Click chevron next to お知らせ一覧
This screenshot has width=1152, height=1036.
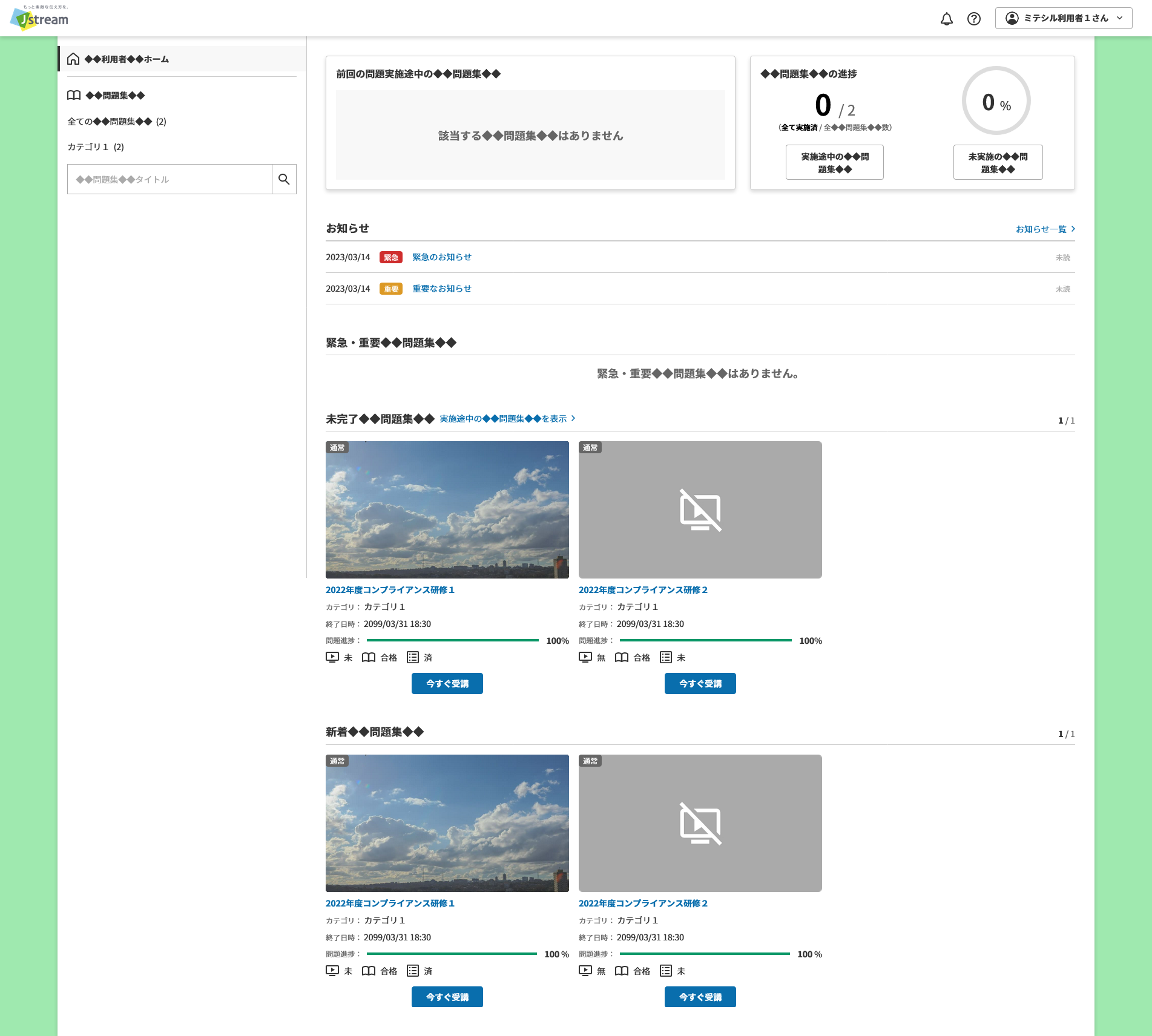[1073, 229]
